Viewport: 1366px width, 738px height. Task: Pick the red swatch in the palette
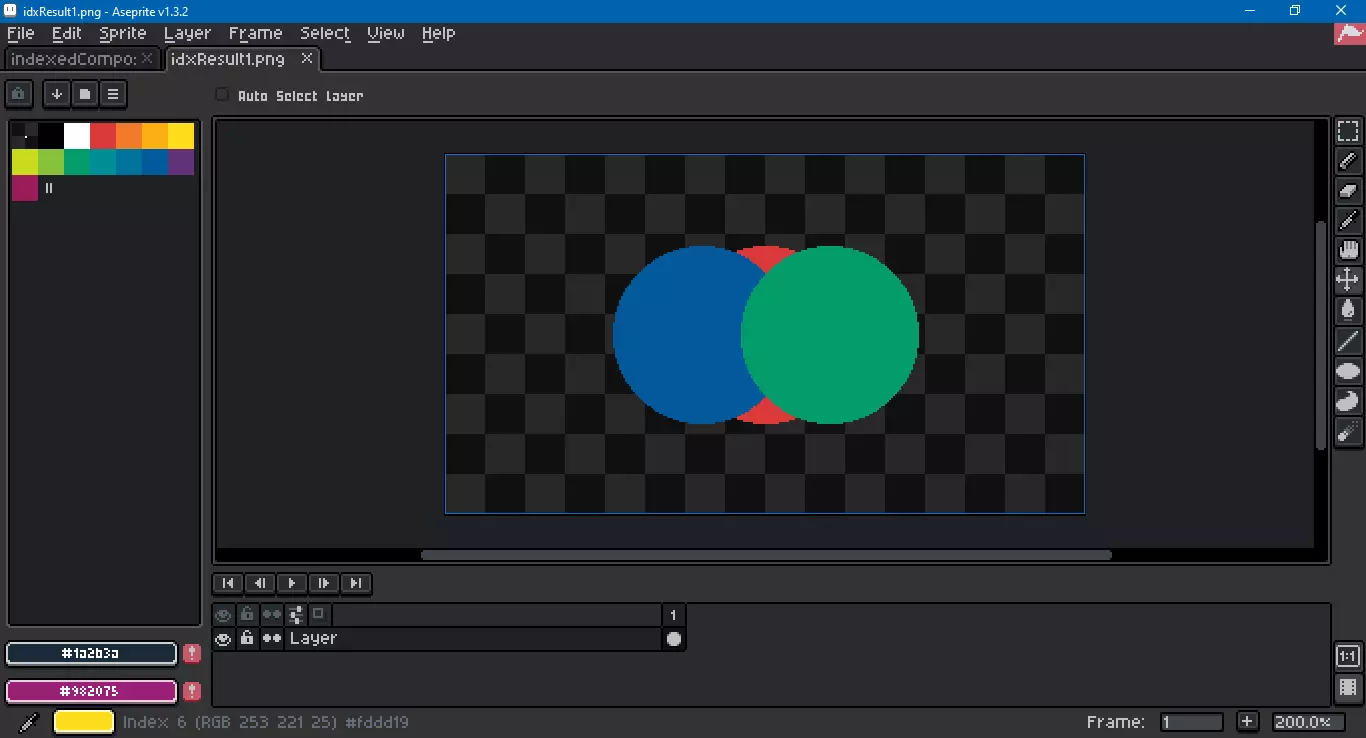click(103, 136)
